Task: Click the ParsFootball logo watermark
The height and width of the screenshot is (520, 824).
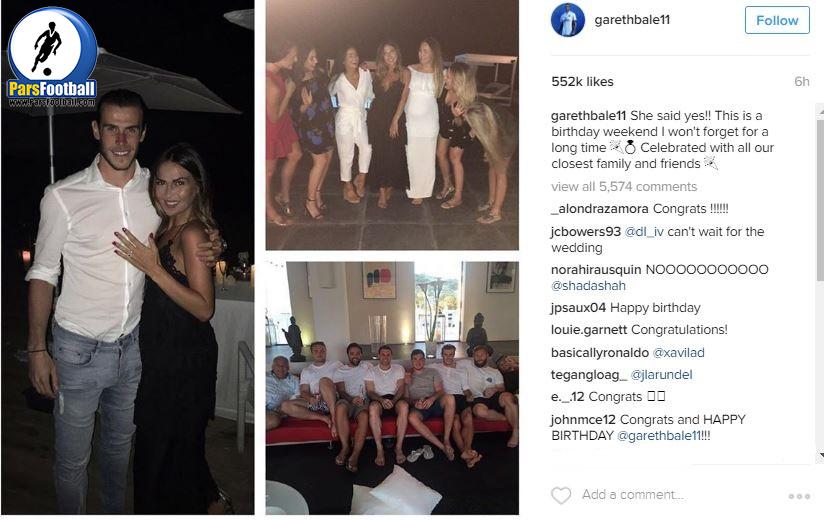Action: [52, 57]
